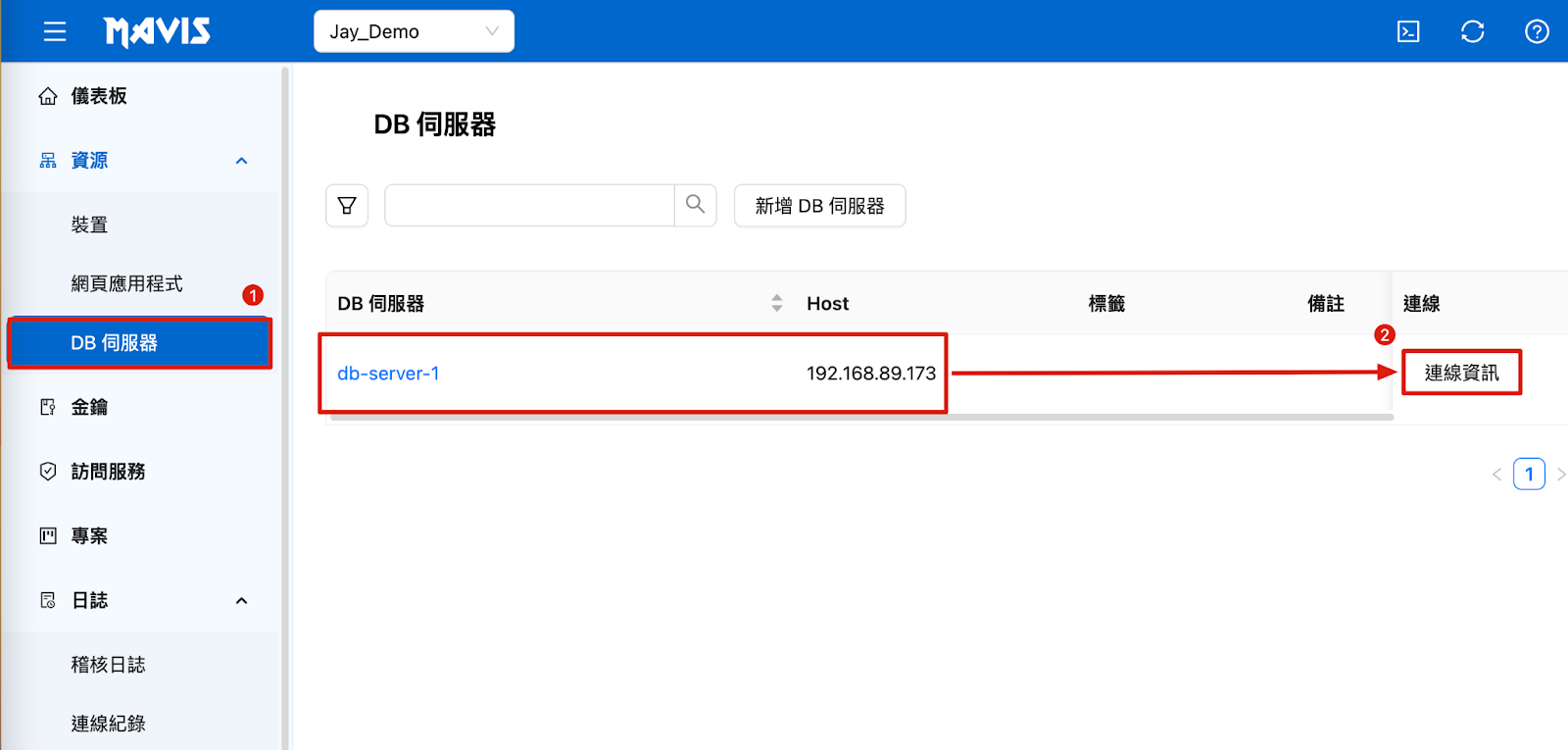This screenshot has width=1568, height=750.
Task: Click the search magnifier icon
Action: (x=696, y=205)
